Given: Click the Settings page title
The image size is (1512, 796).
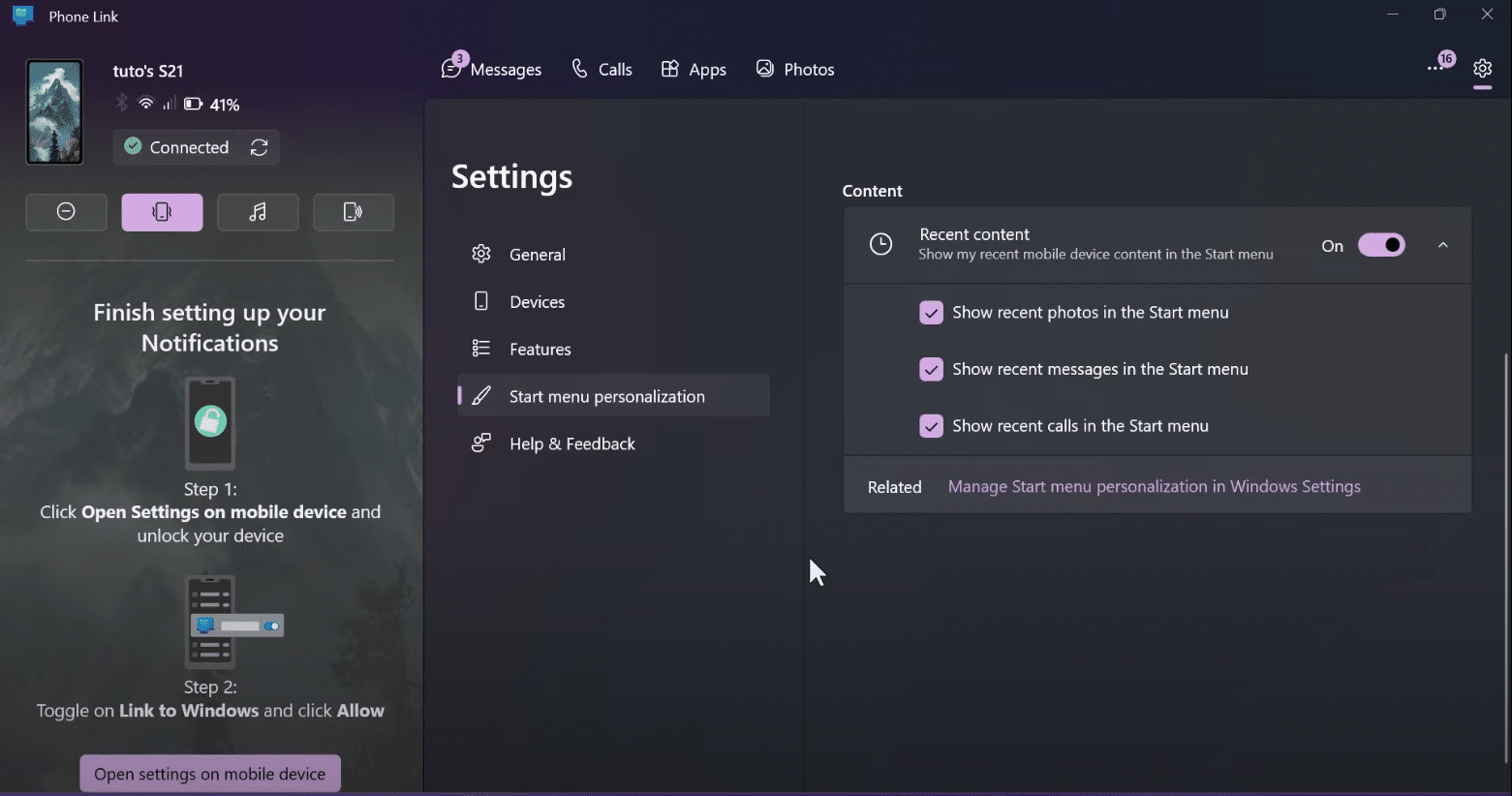Looking at the screenshot, I should pos(511,177).
